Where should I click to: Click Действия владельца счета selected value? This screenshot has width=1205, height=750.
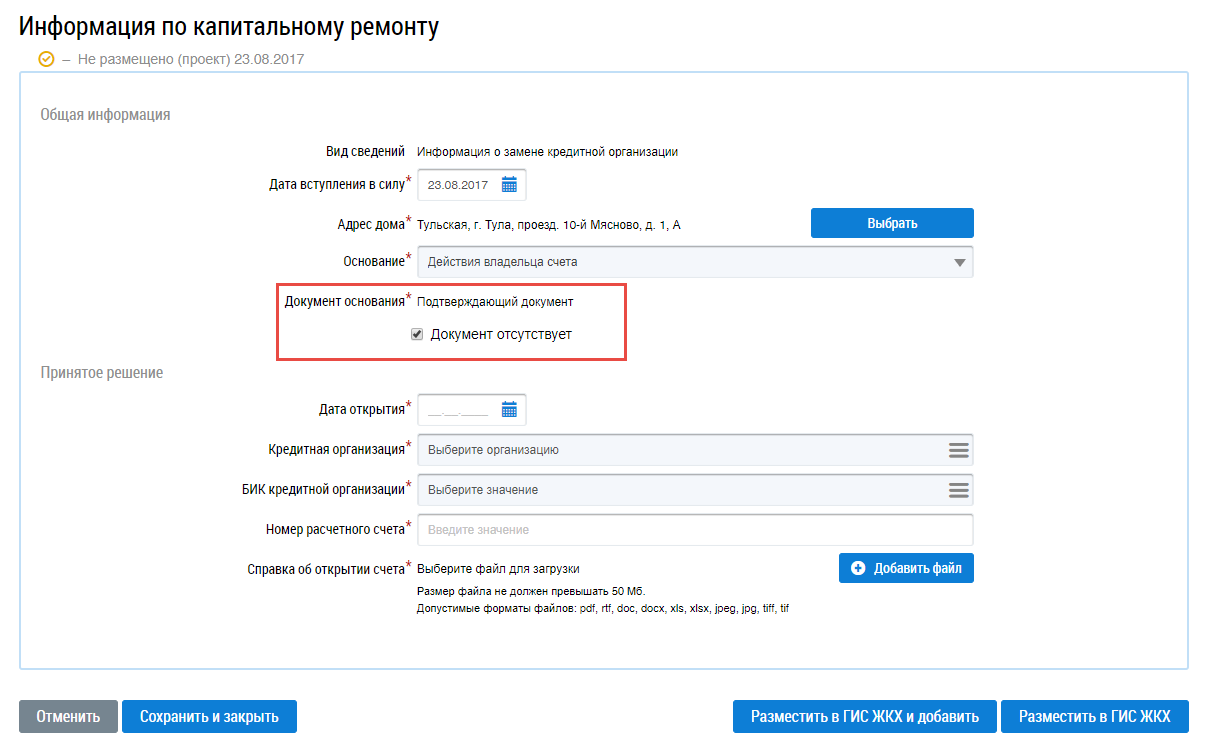point(502,262)
